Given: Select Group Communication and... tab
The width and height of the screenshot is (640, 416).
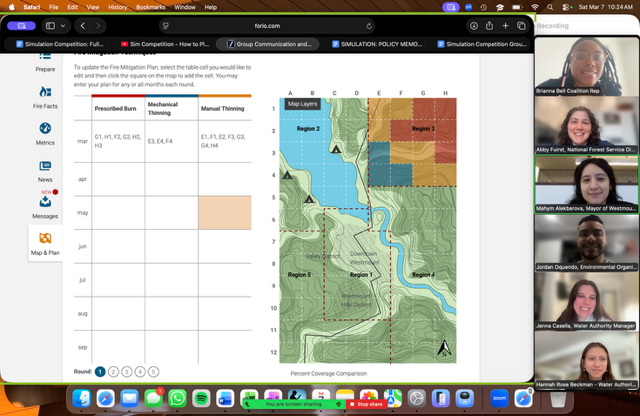Looking at the screenshot, I should (268, 44).
